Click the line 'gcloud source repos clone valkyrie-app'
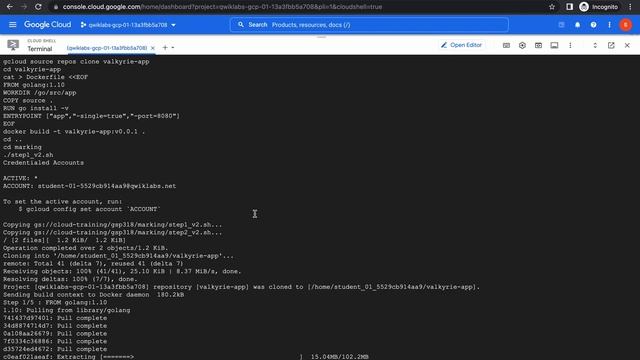Image resolution: width=640 pixels, height=360 pixels. click(x=76, y=62)
